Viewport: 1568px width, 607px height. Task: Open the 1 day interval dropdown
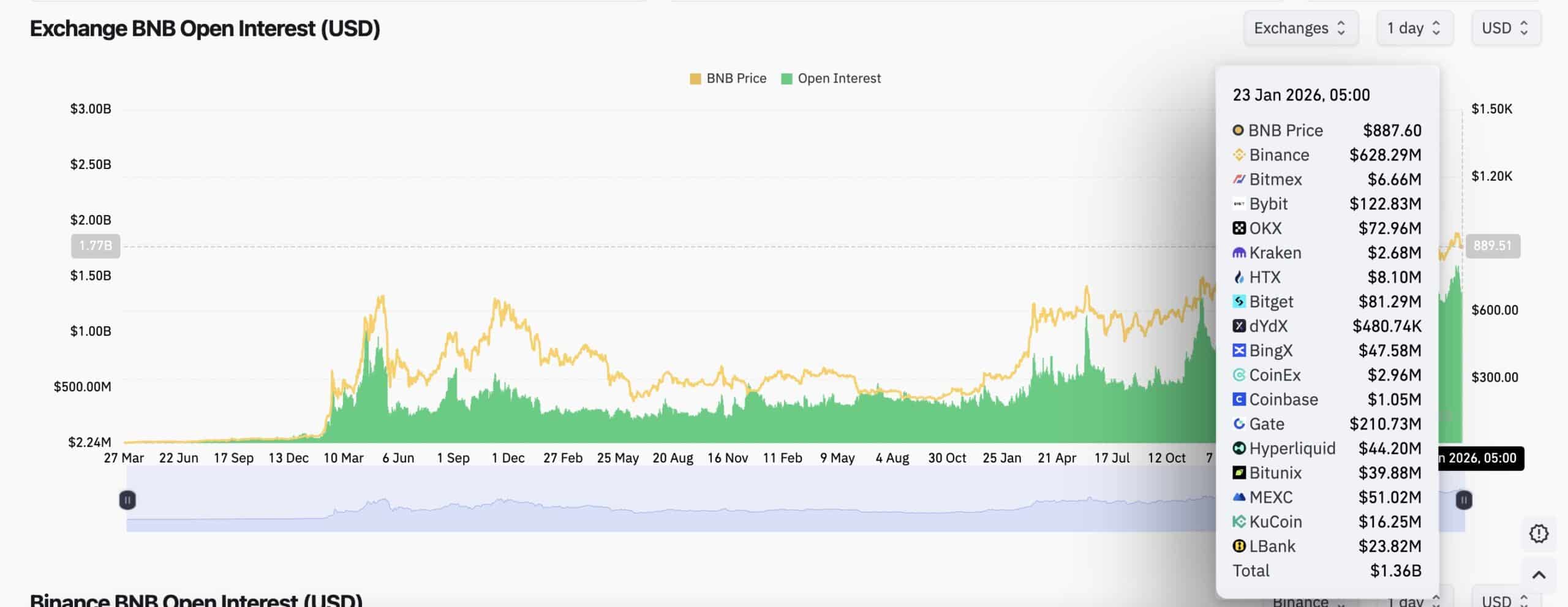(x=1414, y=28)
